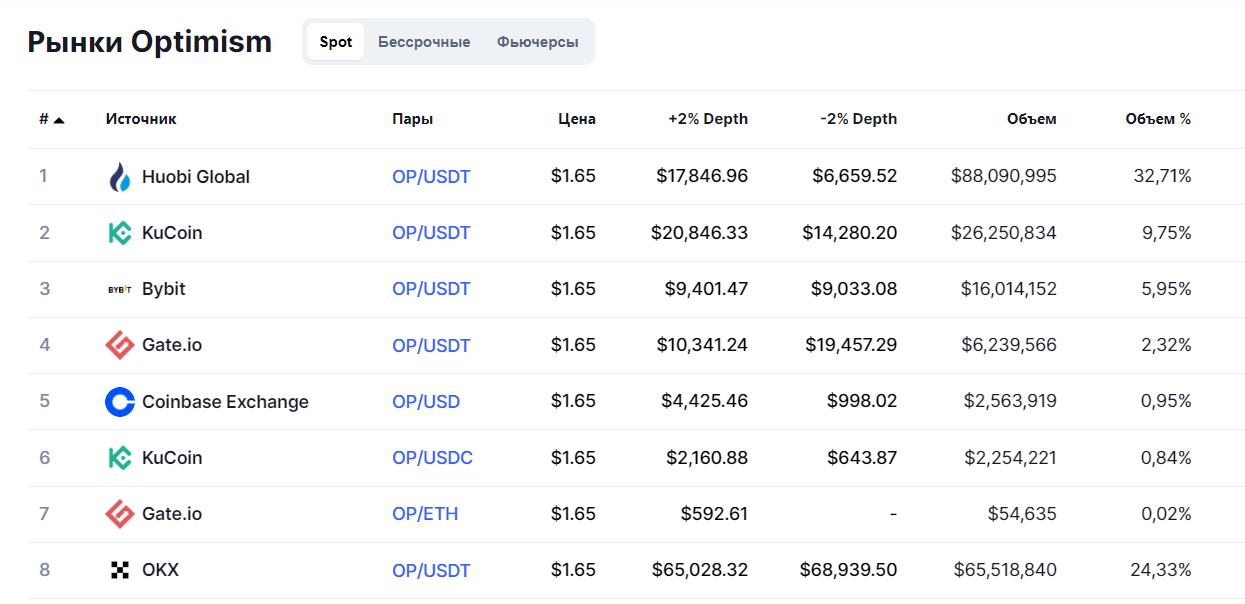Sort by -2% Depth column header
This screenshot has width=1245, height=604.
pyautogui.click(x=858, y=119)
